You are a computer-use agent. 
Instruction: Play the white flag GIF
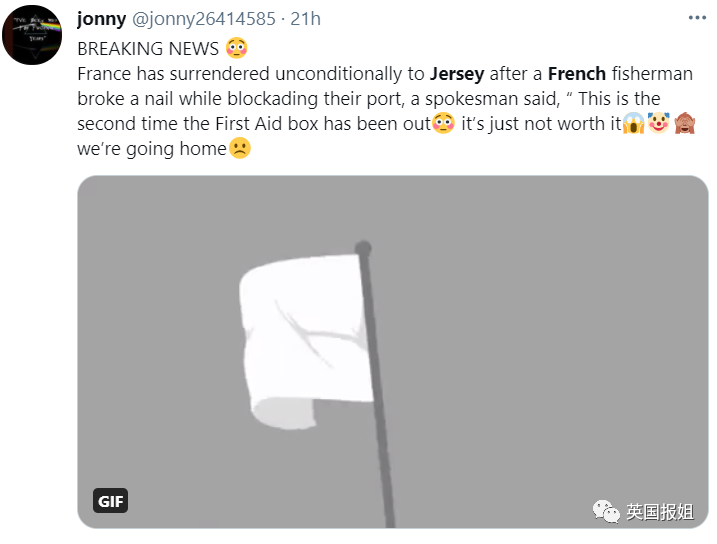coord(392,351)
